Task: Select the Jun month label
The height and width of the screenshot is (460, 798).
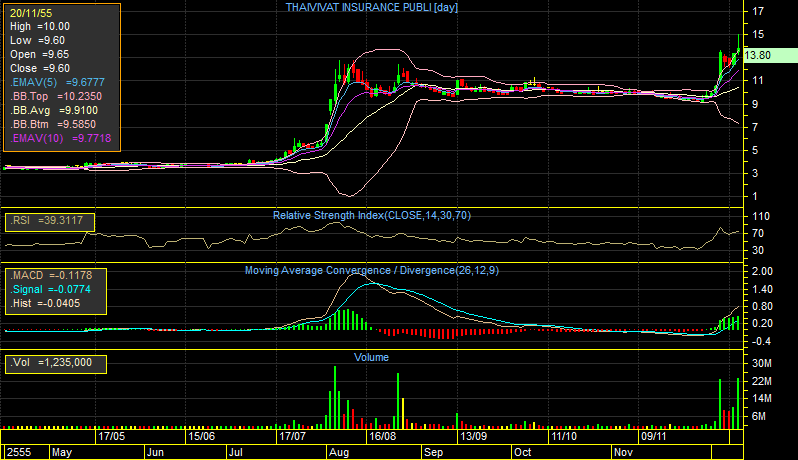Action: pyautogui.click(x=155, y=452)
